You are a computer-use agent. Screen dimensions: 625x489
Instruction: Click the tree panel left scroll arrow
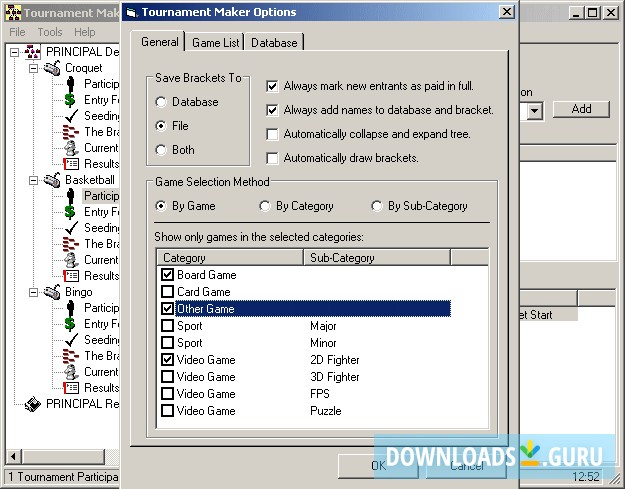pyautogui.click(x=14, y=456)
